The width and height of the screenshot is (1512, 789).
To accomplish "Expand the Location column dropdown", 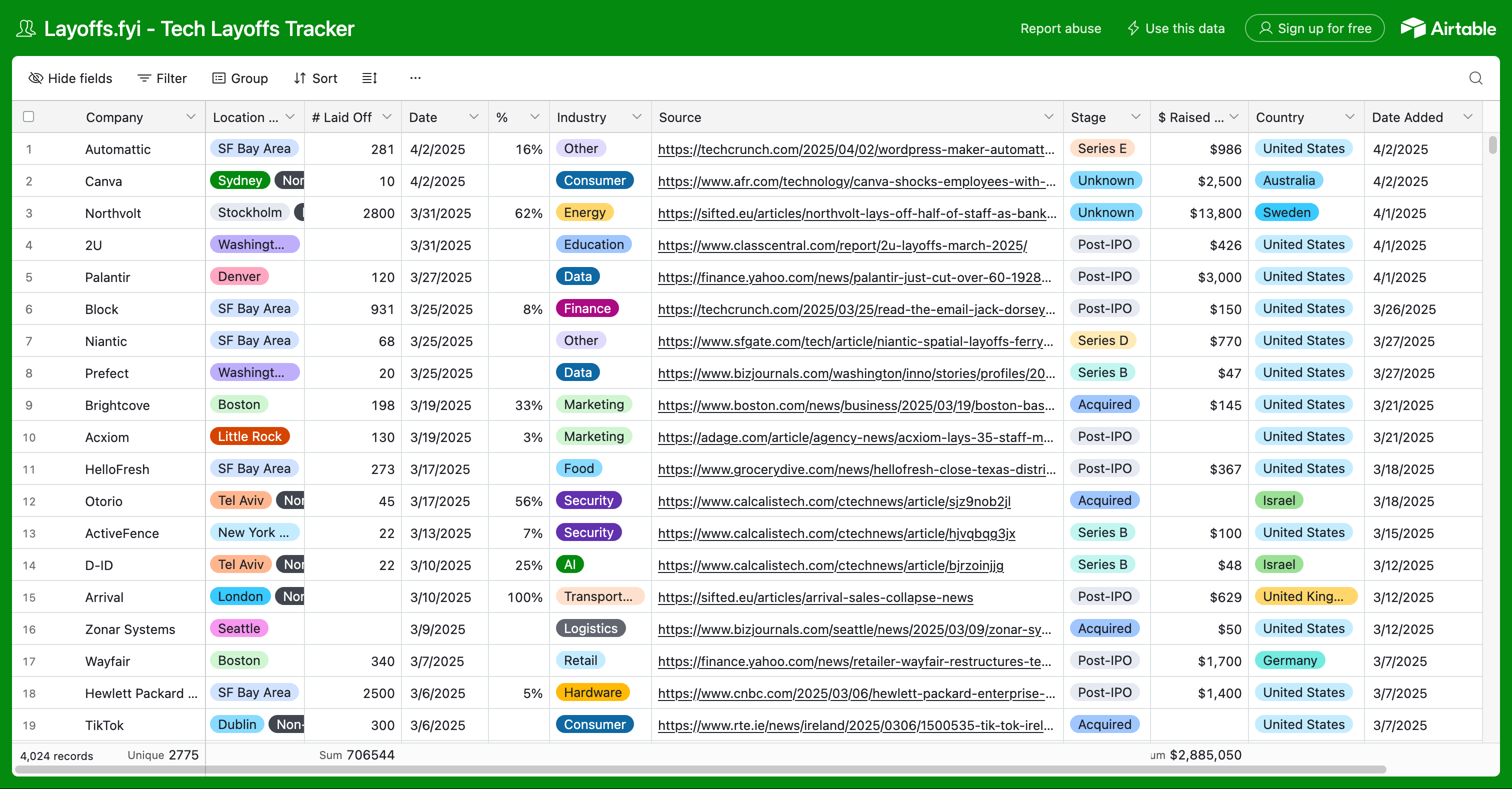I will [x=290, y=117].
